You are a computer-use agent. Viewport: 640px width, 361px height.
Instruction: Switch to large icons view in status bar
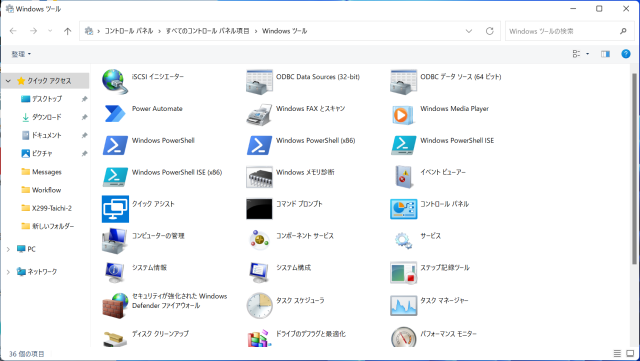[x=630, y=354]
